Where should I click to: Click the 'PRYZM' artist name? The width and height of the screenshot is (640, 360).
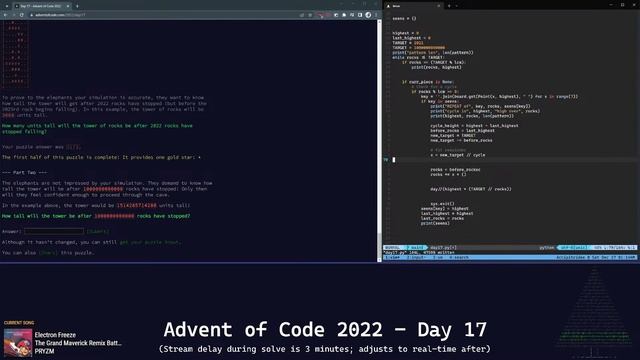pos(44,351)
